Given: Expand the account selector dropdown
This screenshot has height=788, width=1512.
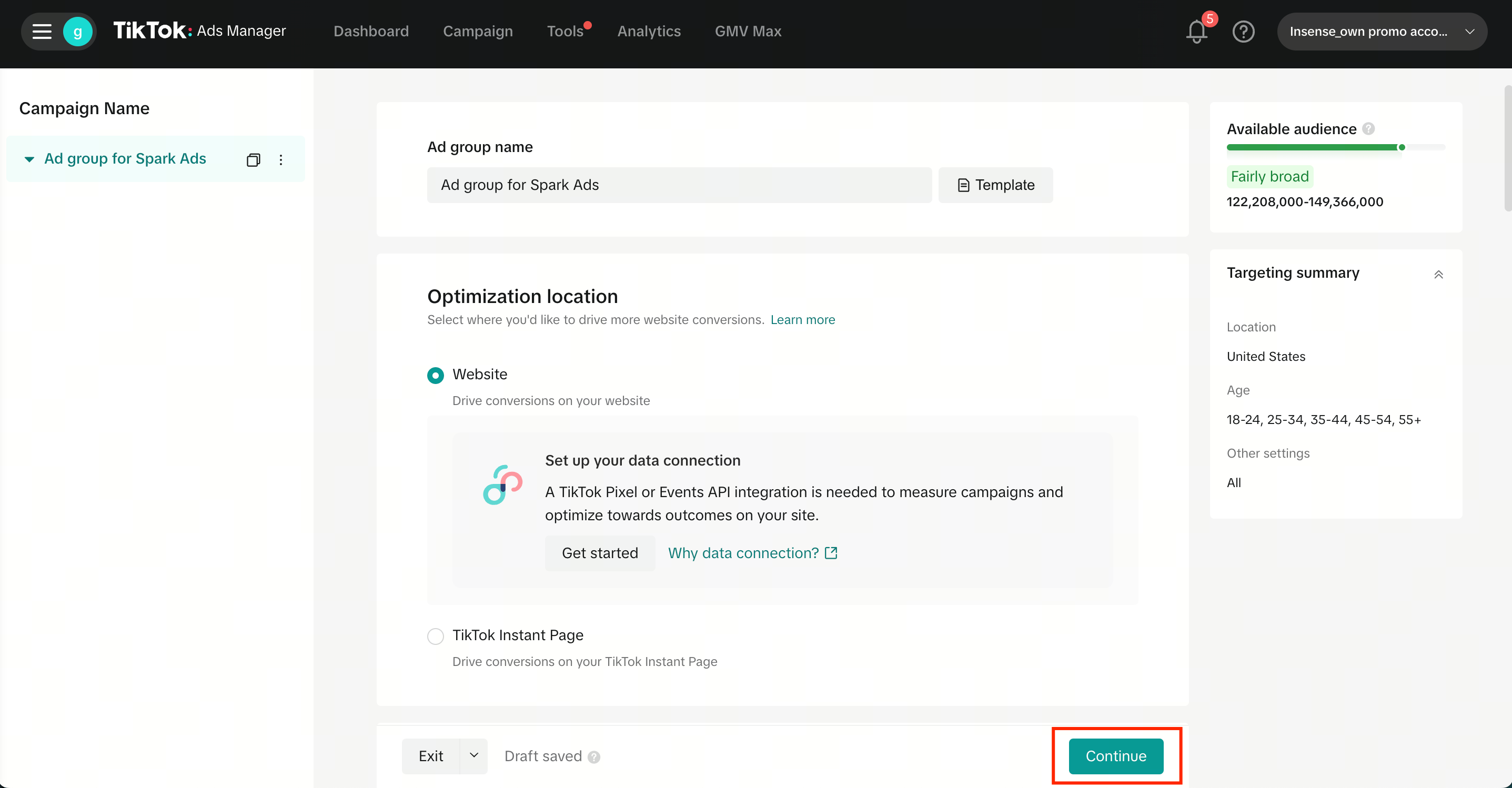Looking at the screenshot, I should point(1382,32).
